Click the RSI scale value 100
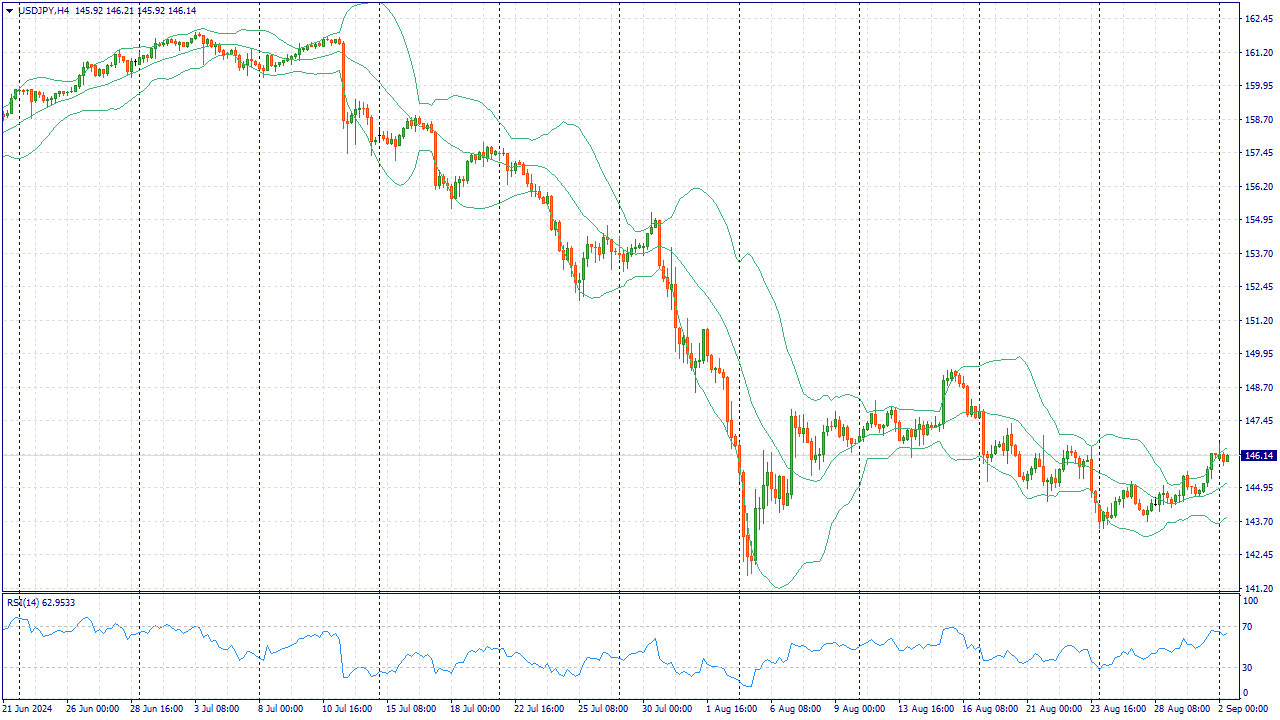 1251,601
